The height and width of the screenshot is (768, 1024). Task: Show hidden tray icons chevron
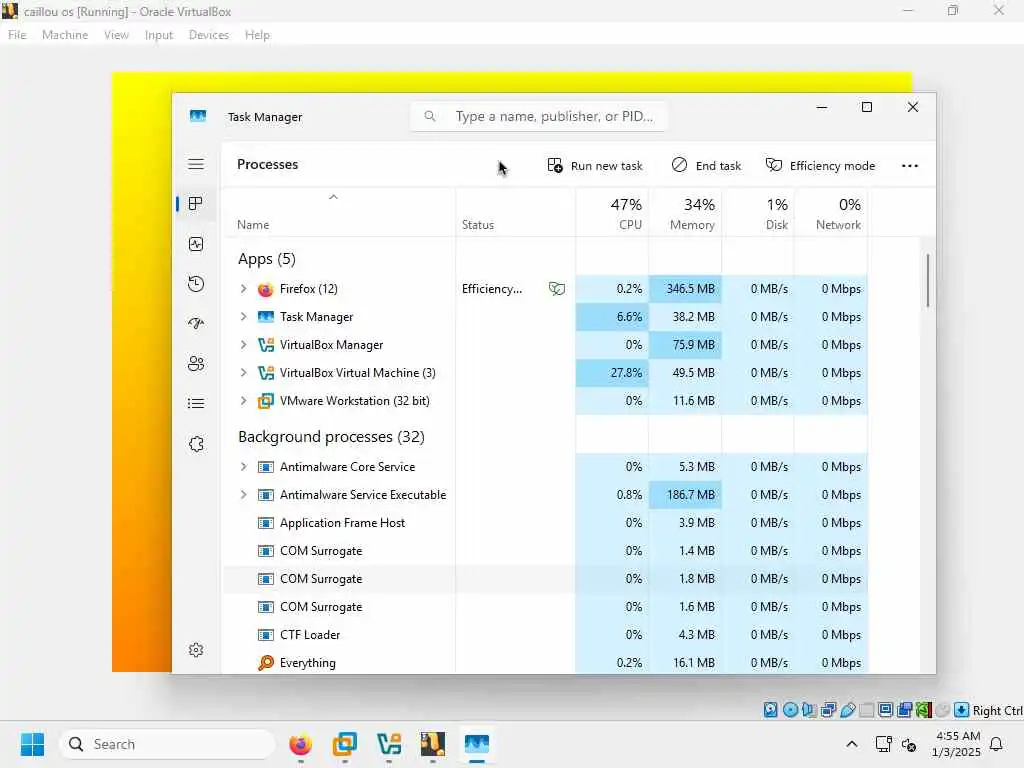(x=852, y=744)
